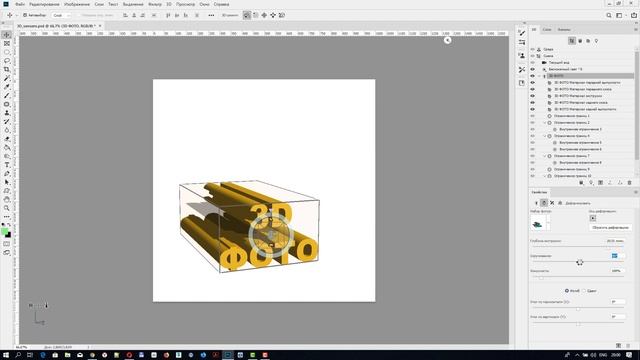Open the Edit Toolbar three-dots button
This screenshot has height=360, width=640.
click(x=7, y=217)
